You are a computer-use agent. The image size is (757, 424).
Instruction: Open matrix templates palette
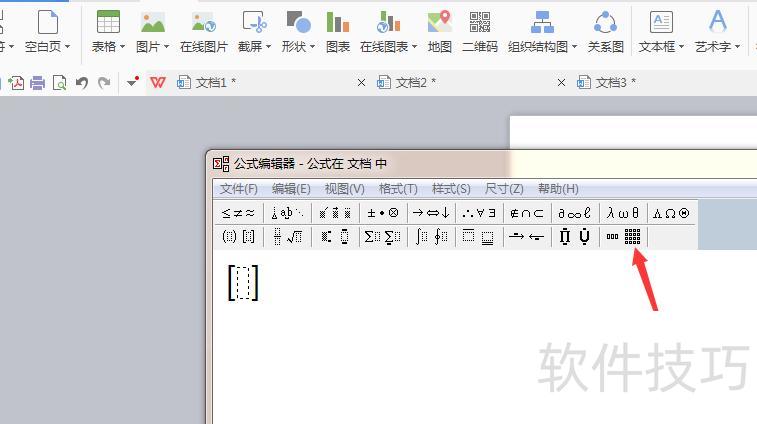click(x=623, y=237)
